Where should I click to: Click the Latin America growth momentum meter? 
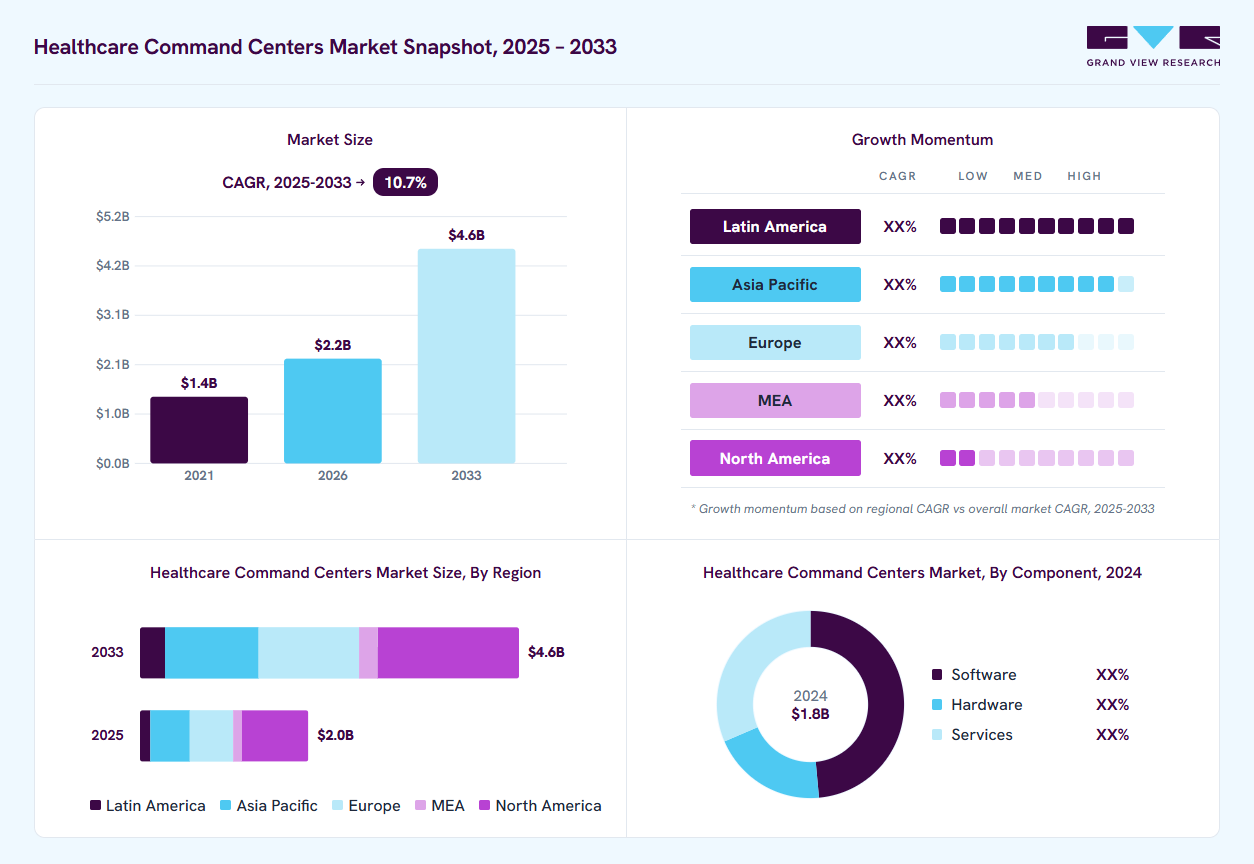1037,226
